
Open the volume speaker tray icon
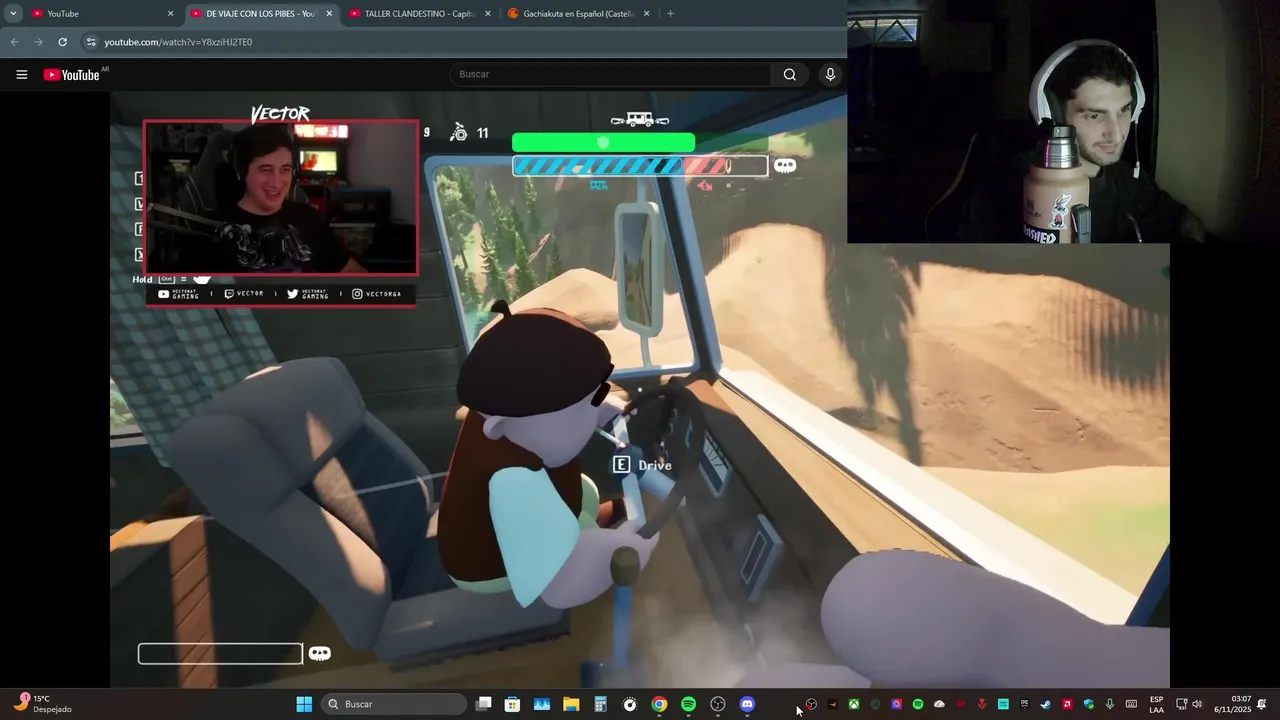pyautogui.click(x=1197, y=704)
